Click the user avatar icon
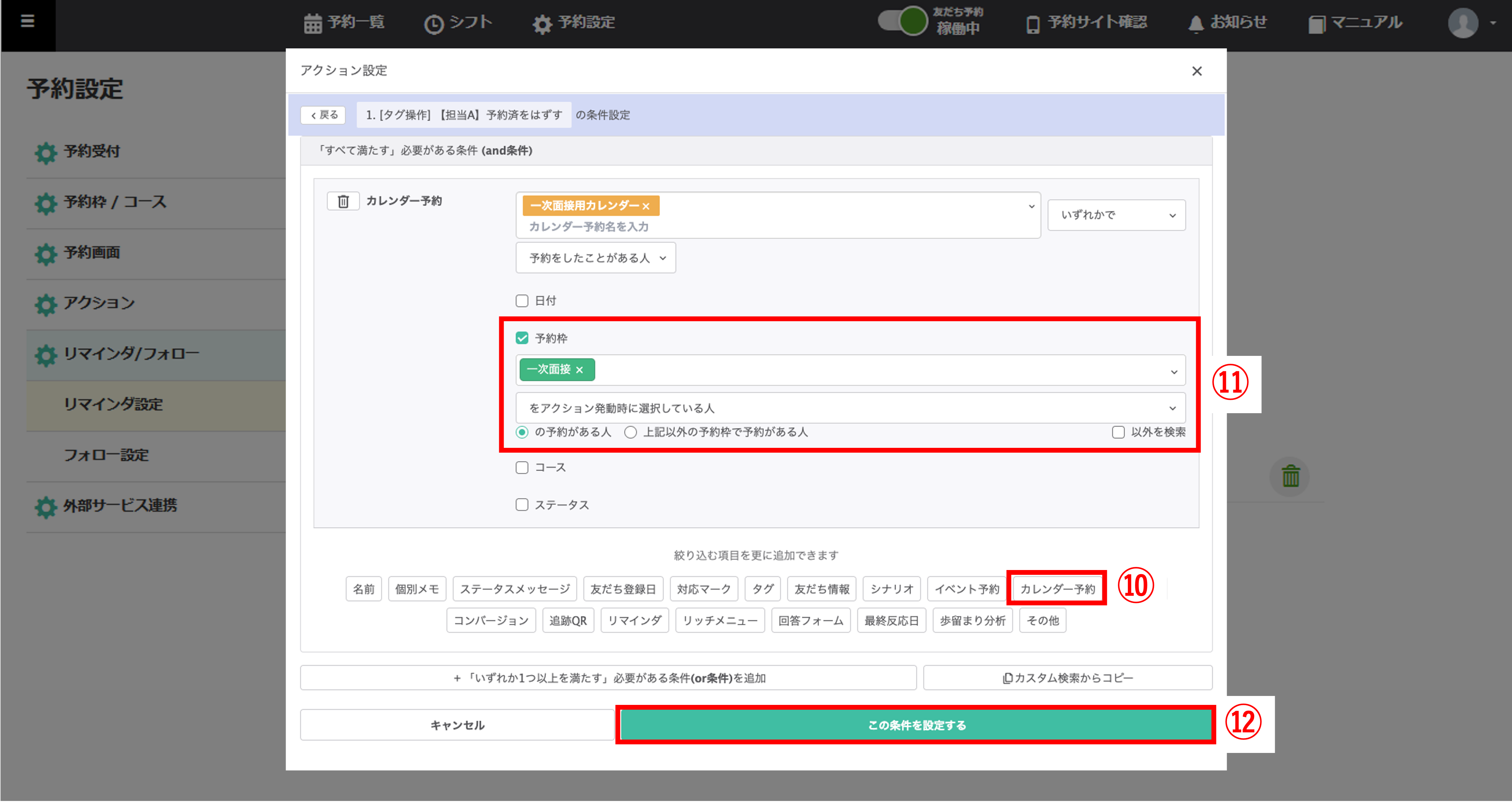 pos(1463,23)
